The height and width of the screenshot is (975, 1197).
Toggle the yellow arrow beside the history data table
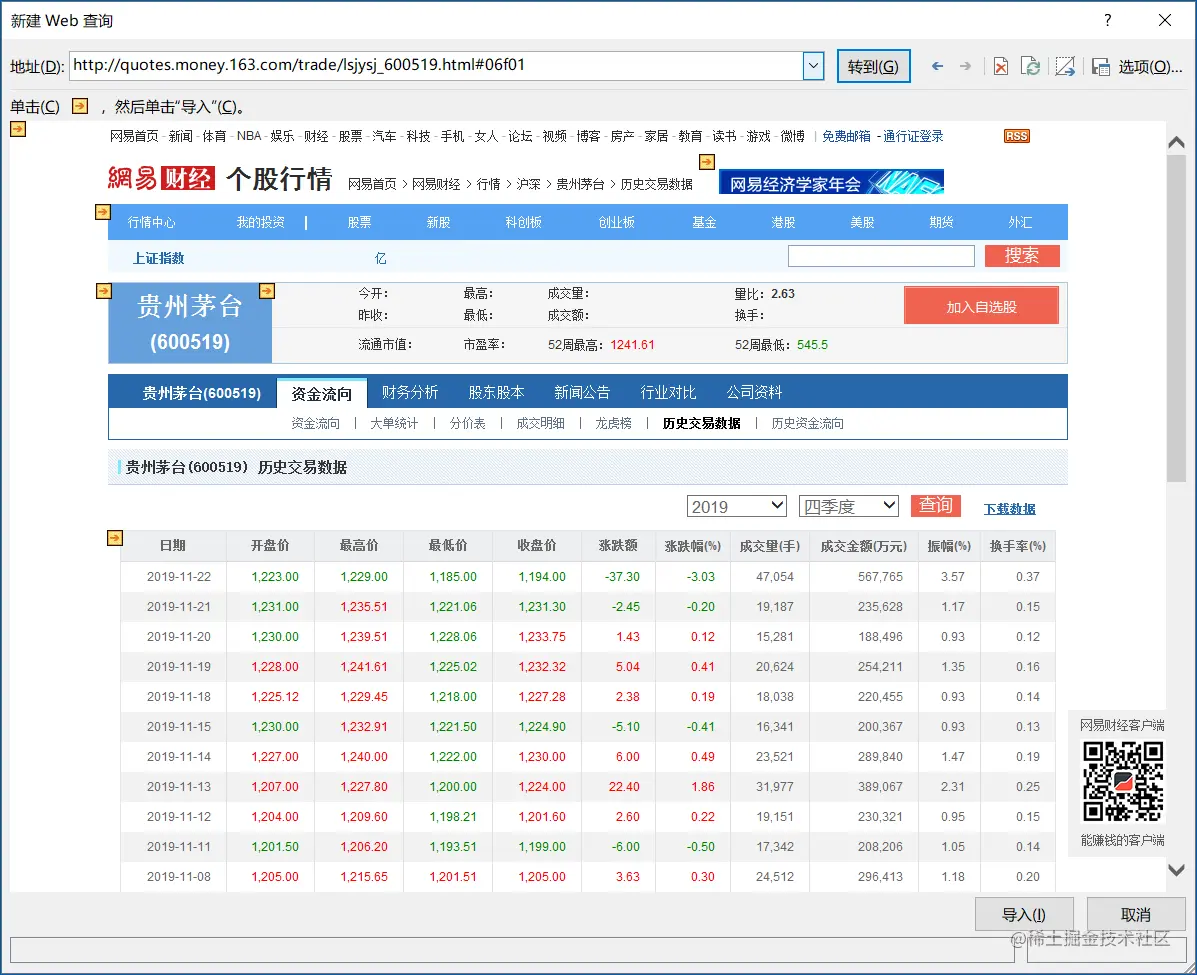114,537
